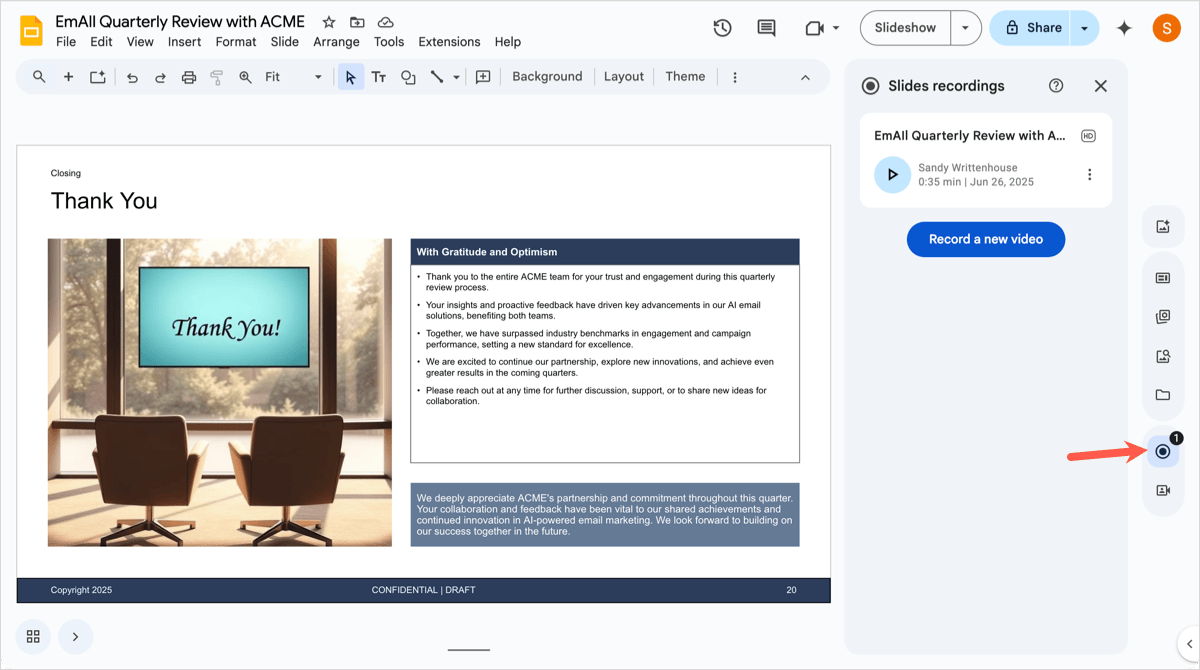Add a new slide with plus
This screenshot has height=670, width=1200.
click(x=68, y=77)
